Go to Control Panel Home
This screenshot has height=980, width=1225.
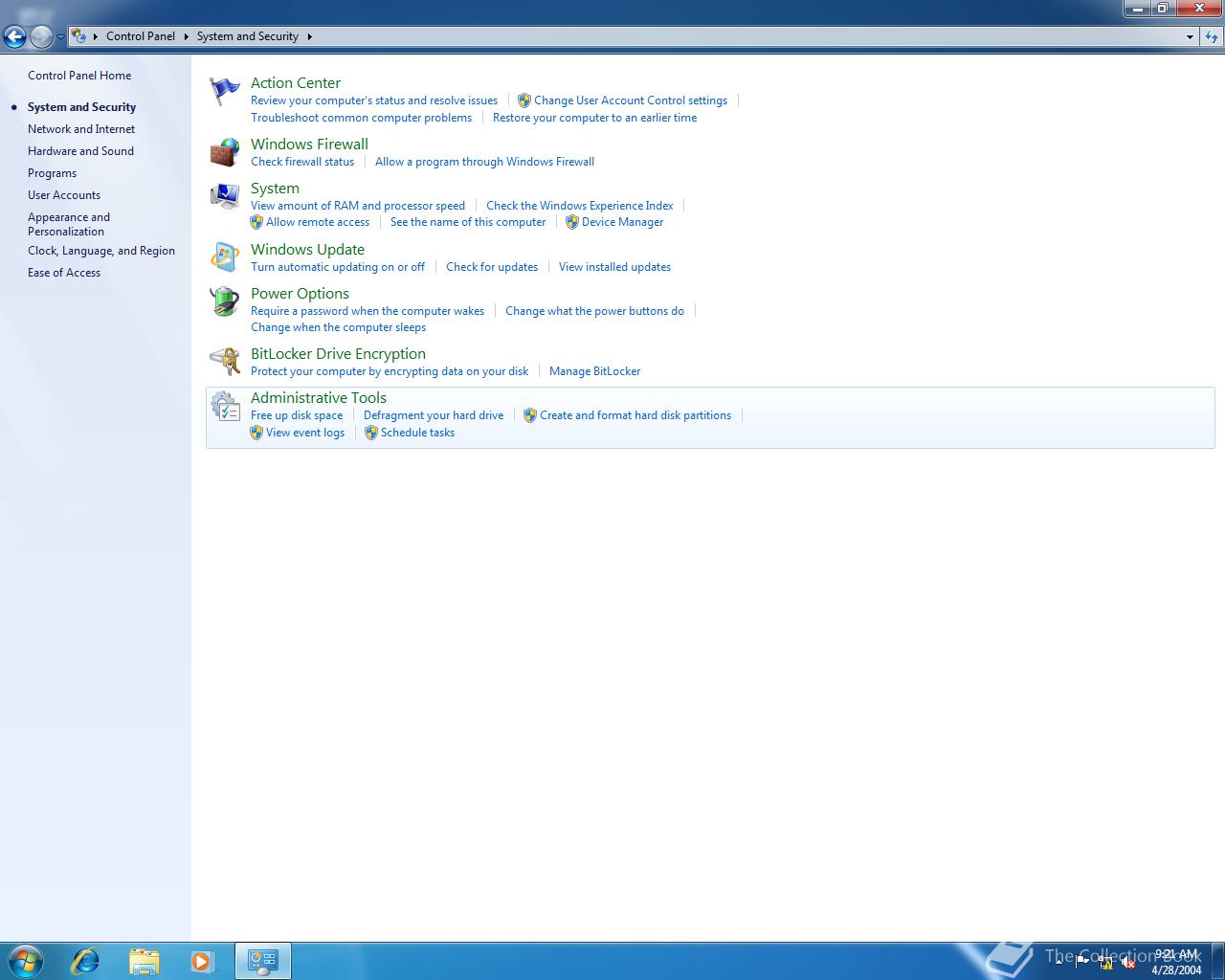point(79,76)
